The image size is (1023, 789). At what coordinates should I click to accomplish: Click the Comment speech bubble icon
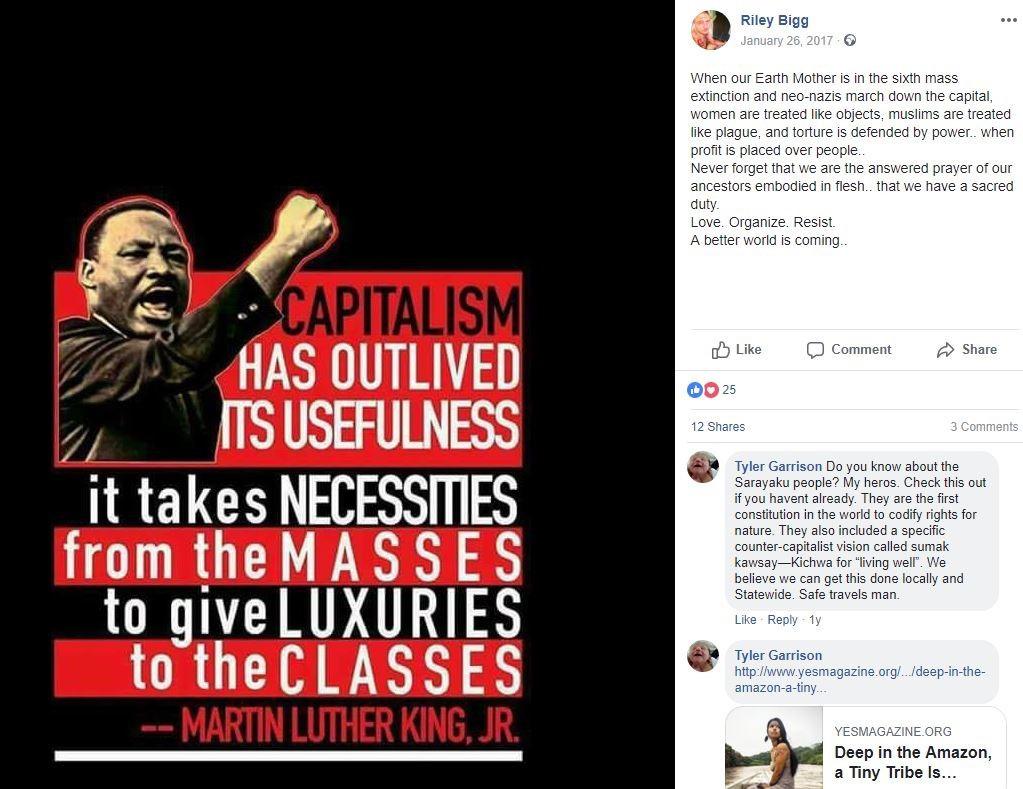pos(815,350)
